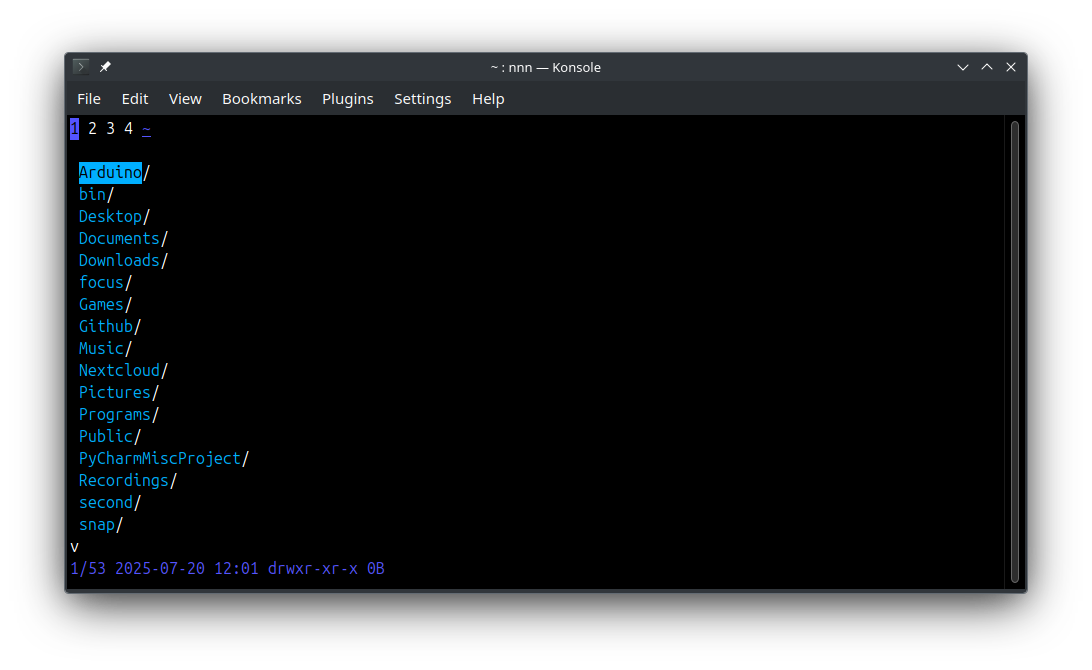Select the bin directory
1092x670 pixels.
tap(96, 194)
